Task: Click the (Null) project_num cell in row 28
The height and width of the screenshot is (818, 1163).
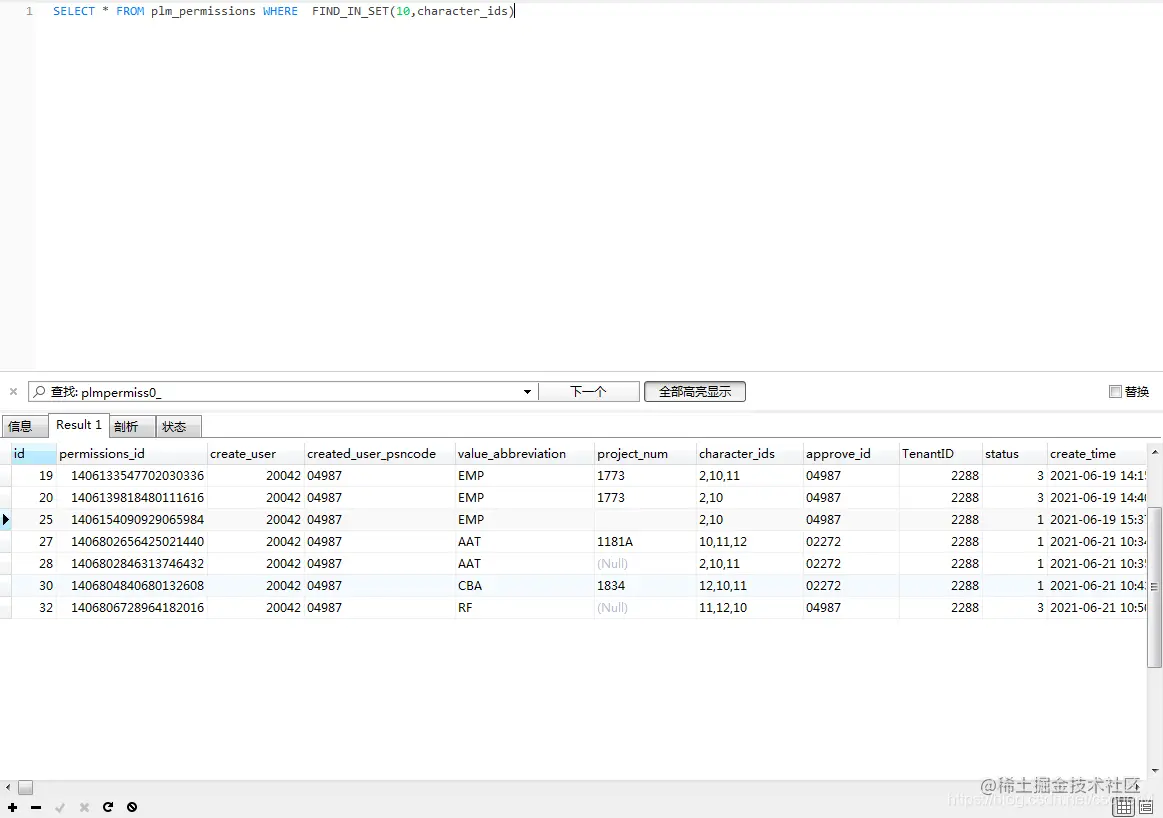Action: (646, 564)
